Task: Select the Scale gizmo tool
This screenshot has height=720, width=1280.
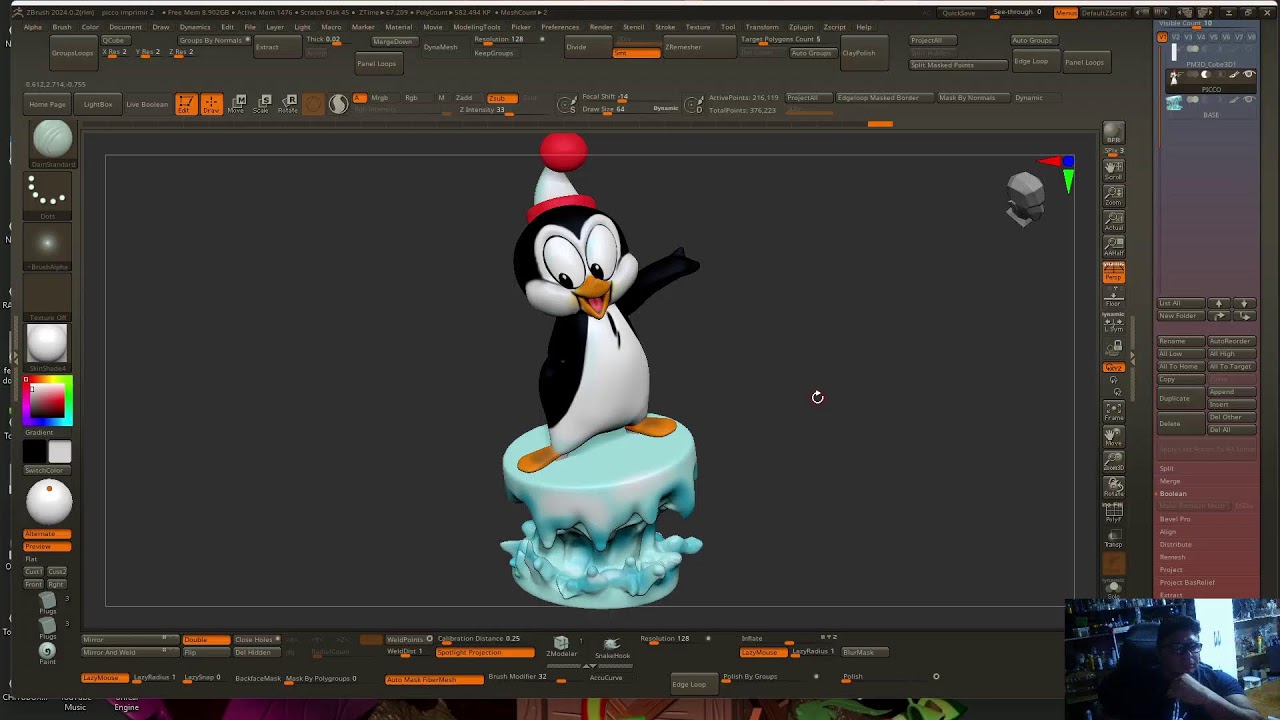Action: 264,104
